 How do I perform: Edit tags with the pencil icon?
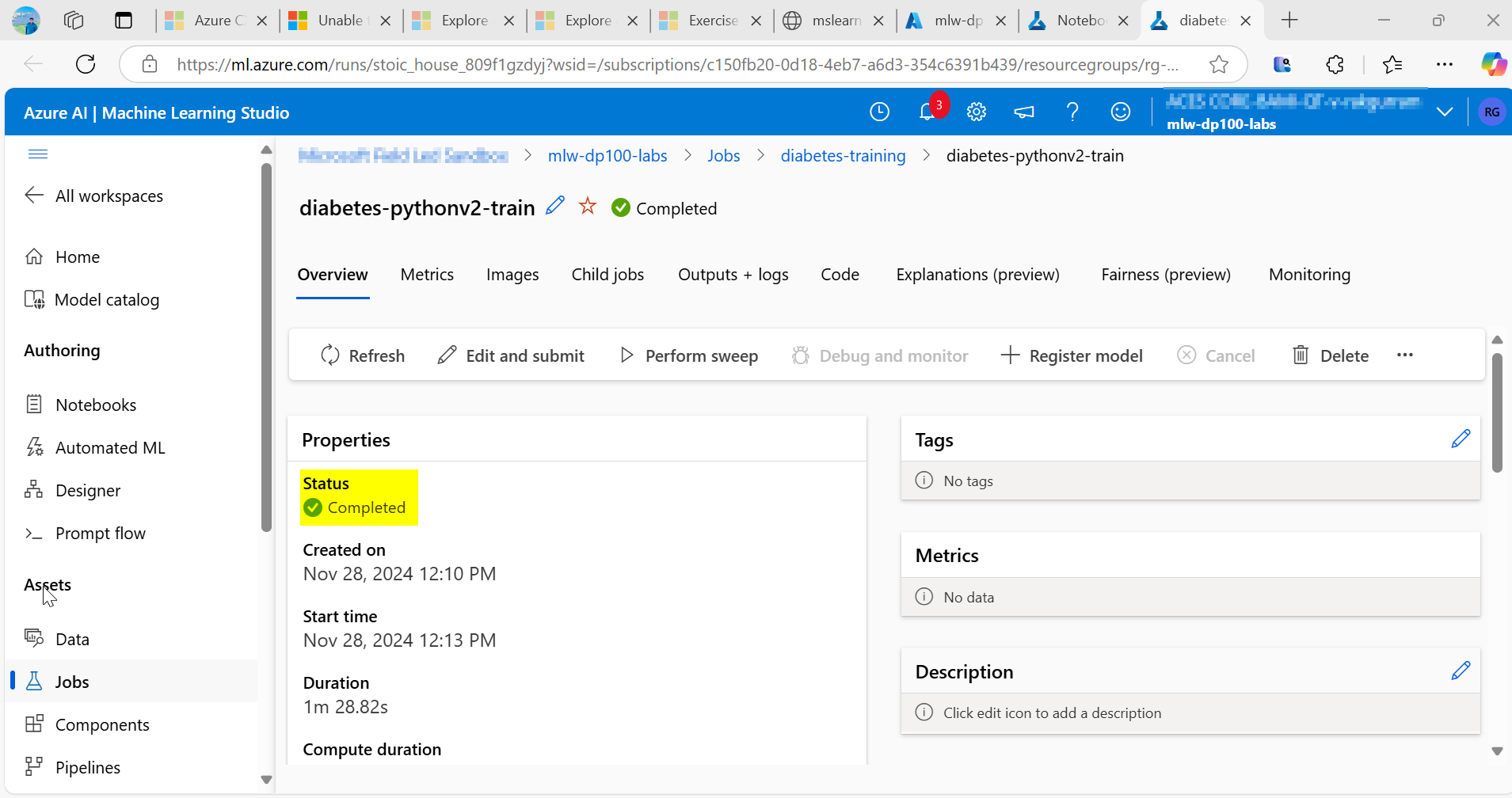click(1461, 439)
